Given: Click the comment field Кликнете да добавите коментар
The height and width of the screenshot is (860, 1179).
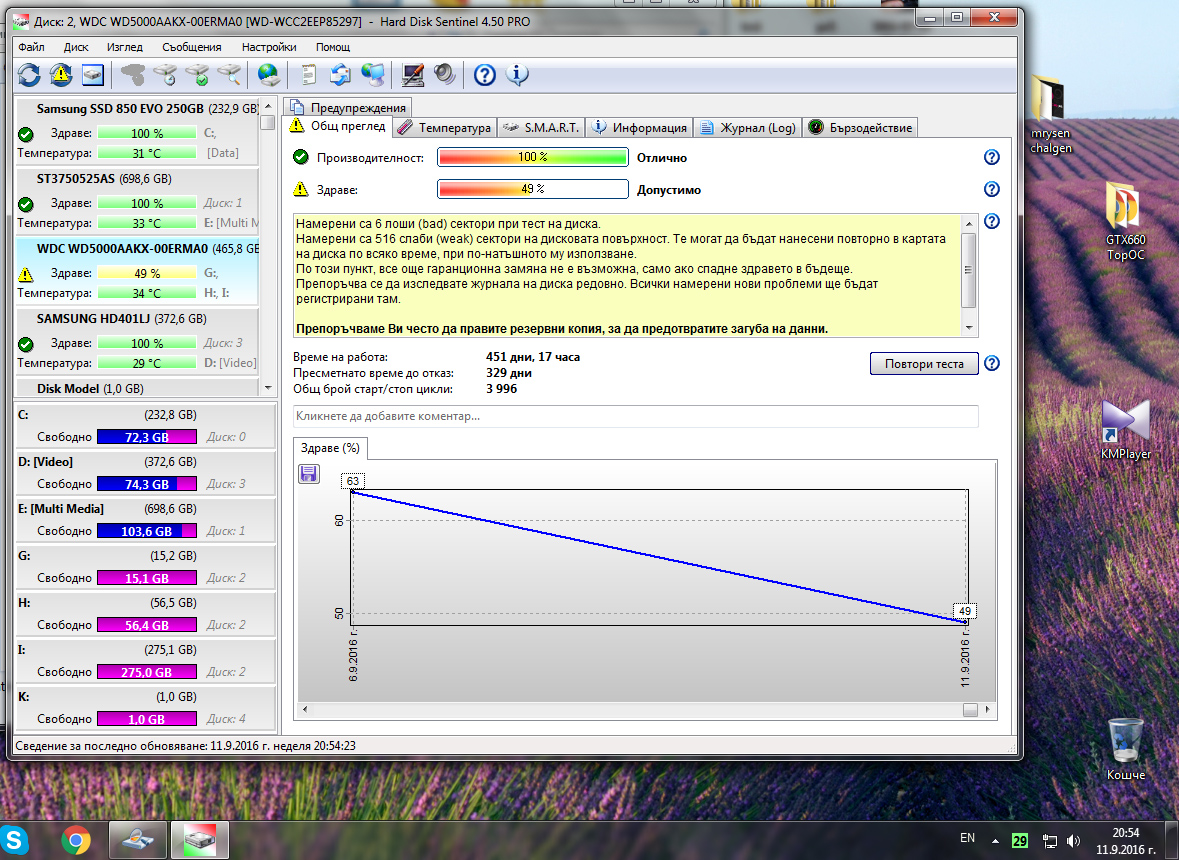Looking at the screenshot, I should [635, 416].
